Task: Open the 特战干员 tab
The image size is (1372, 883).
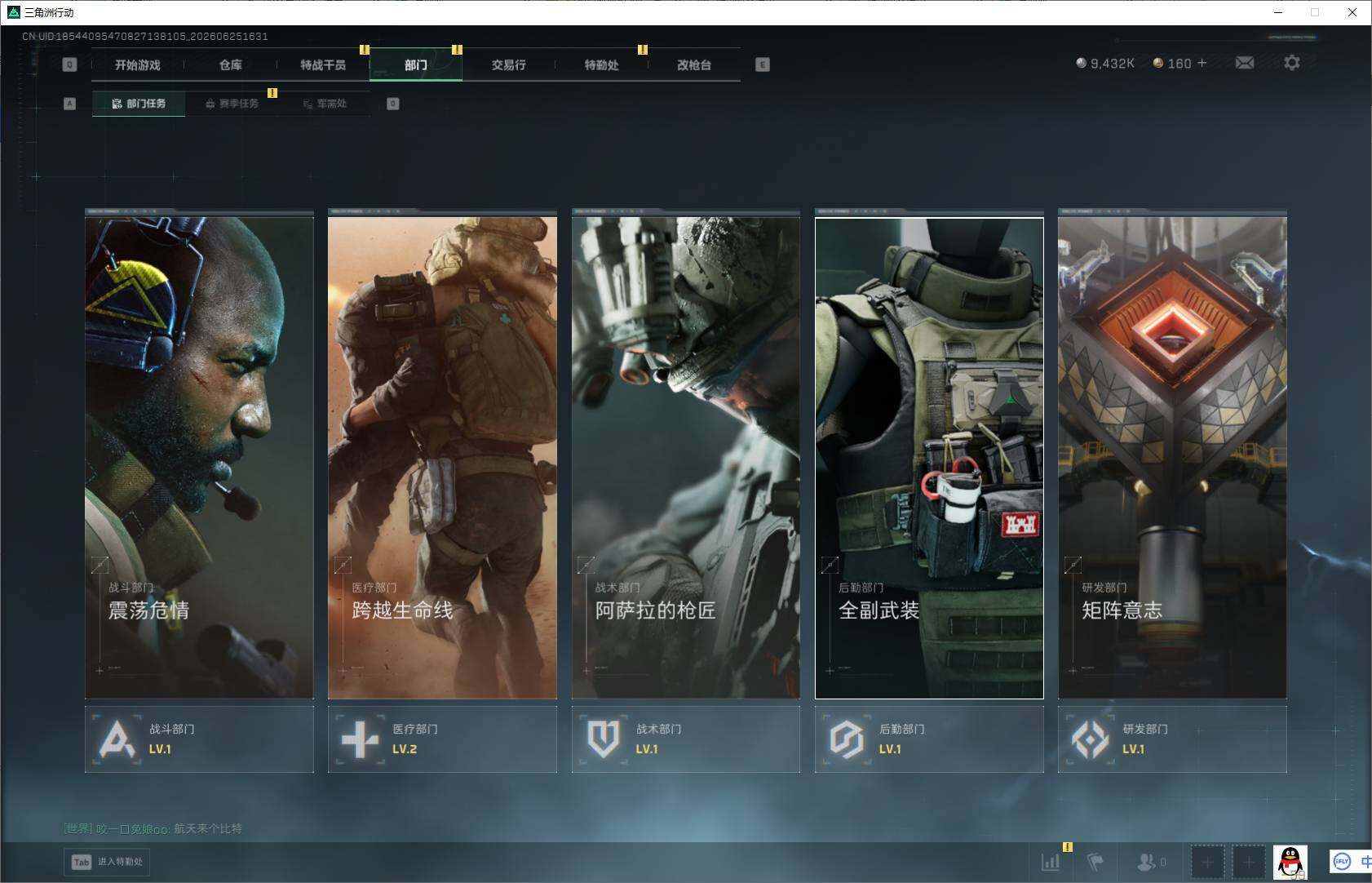Action: (x=323, y=64)
